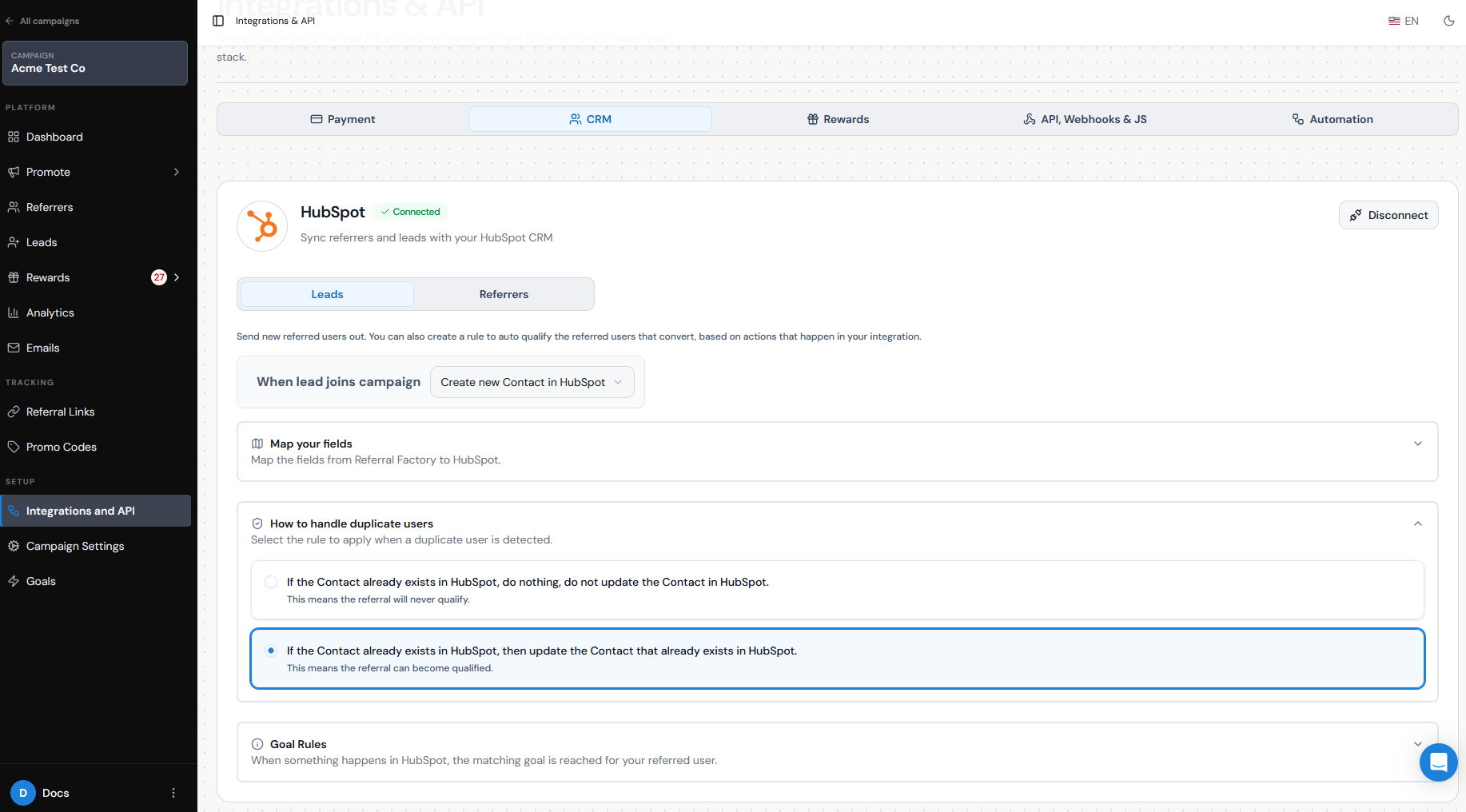This screenshot has height=812, width=1466.
Task: Switch to dark mode moon icon
Action: point(1449,21)
